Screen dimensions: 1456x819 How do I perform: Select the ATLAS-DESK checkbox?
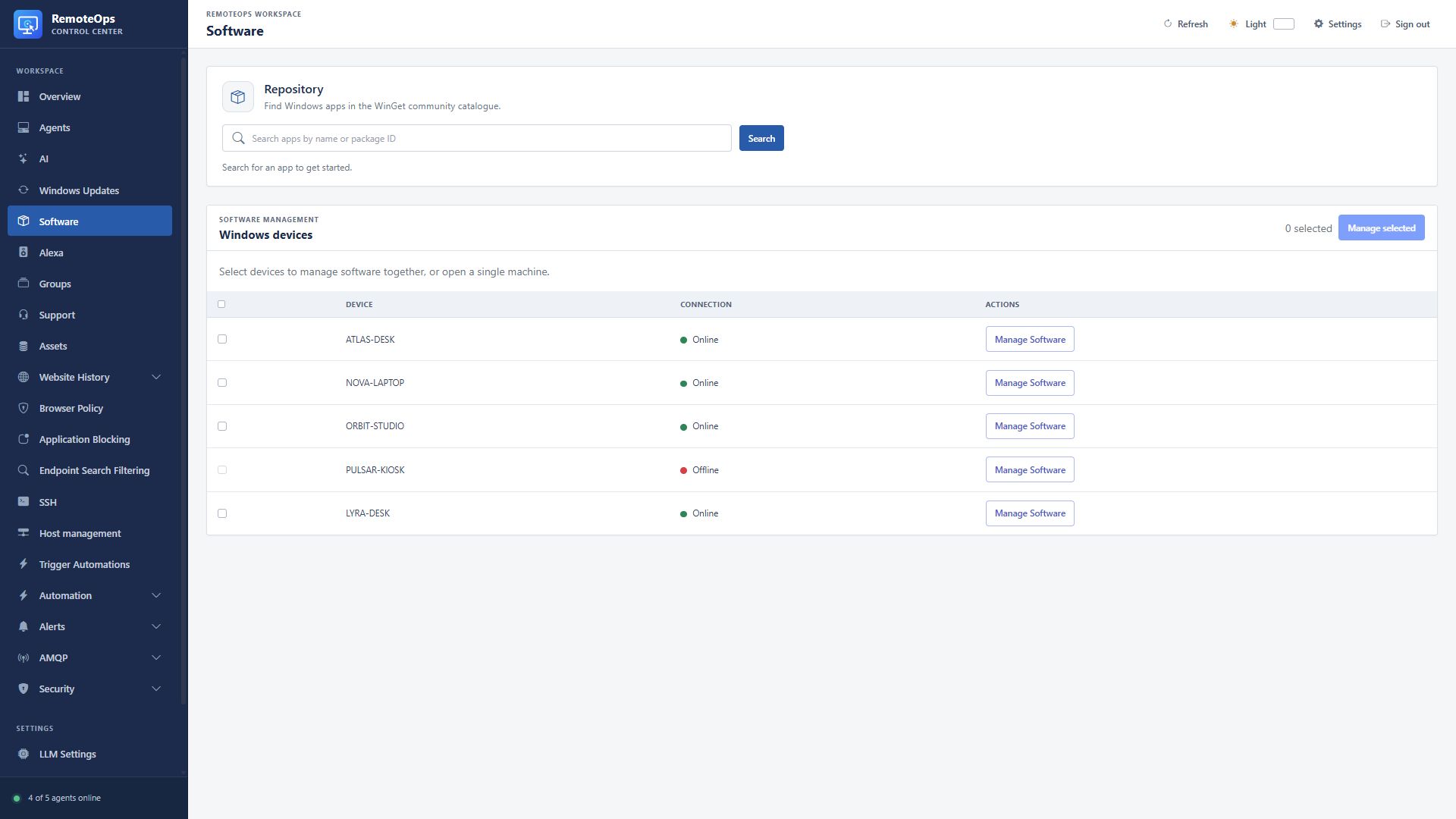pyautogui.click(x=222, y=339)
